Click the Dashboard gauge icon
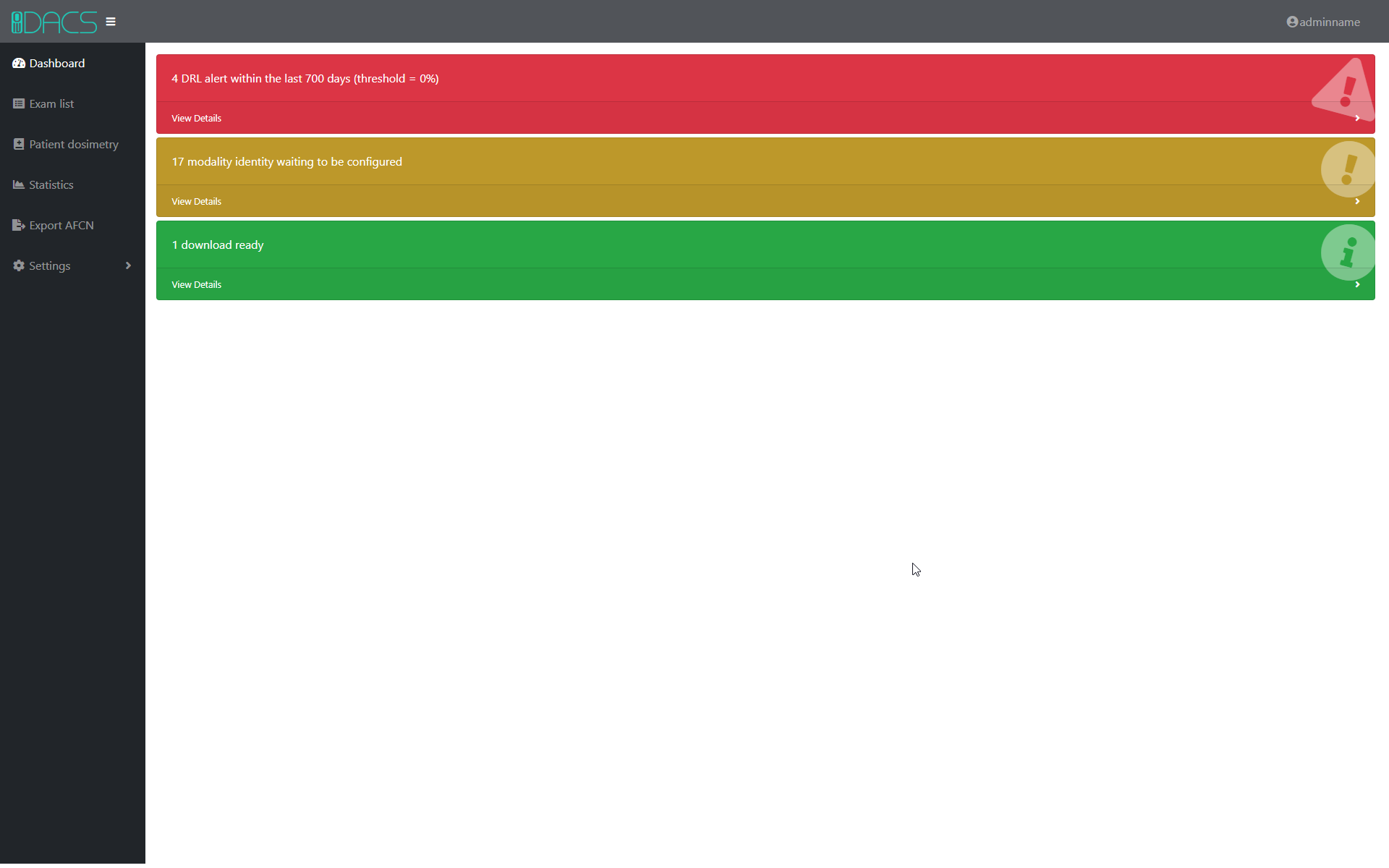Image resolution: width=1389 pixels, height=868 pixels. (x=19, y=64)
